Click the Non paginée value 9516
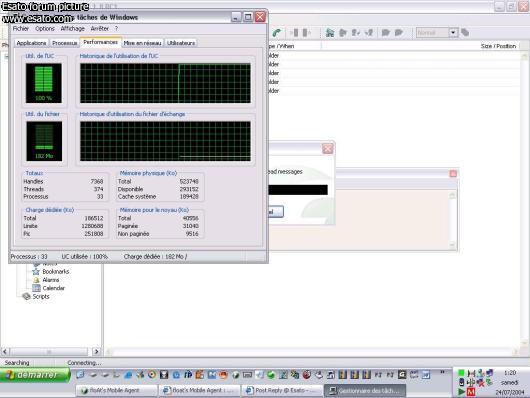 (x=192, y=234)
